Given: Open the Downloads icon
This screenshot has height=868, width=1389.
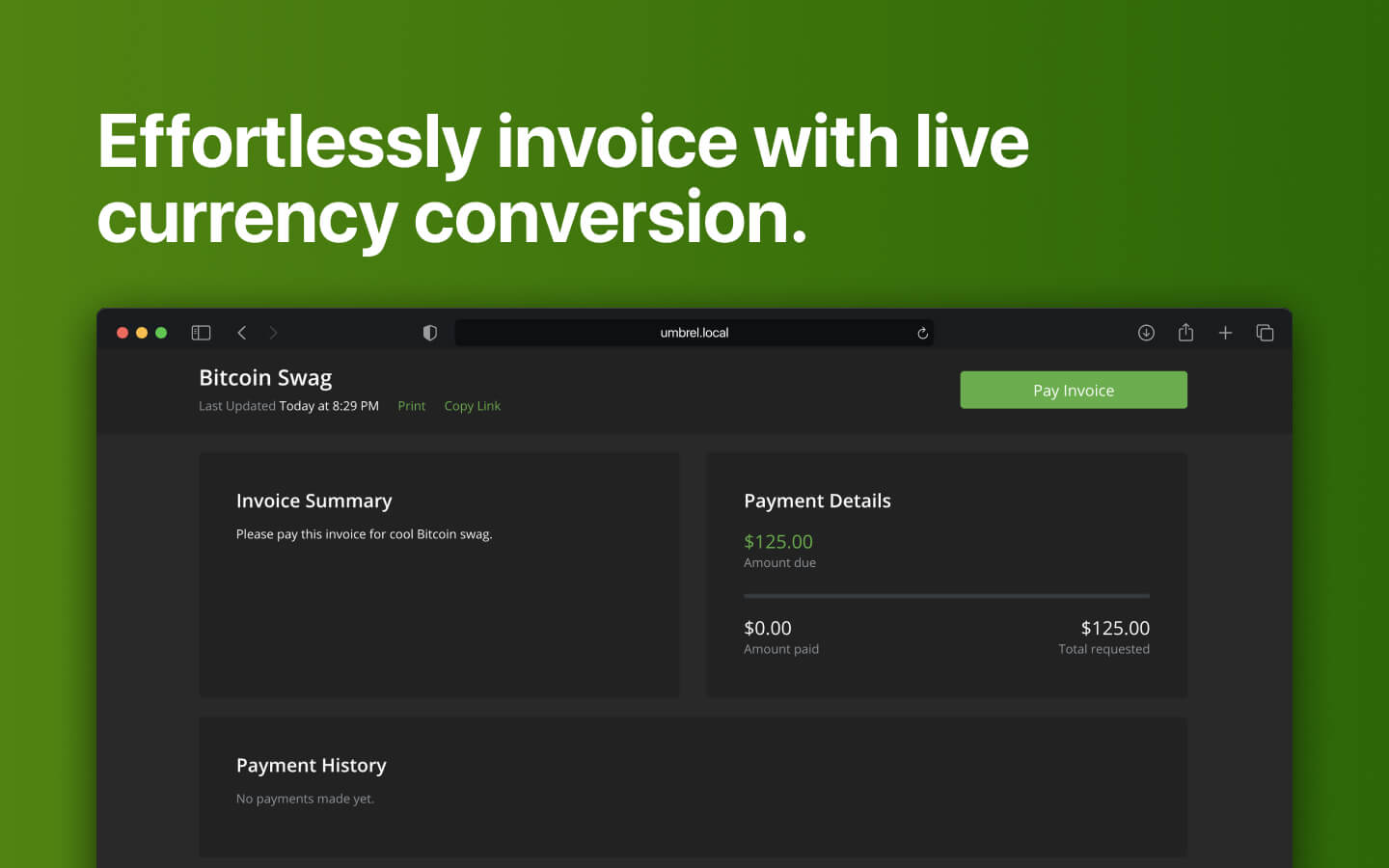Looking at the screenshot, I should (x=1146, y=332).
